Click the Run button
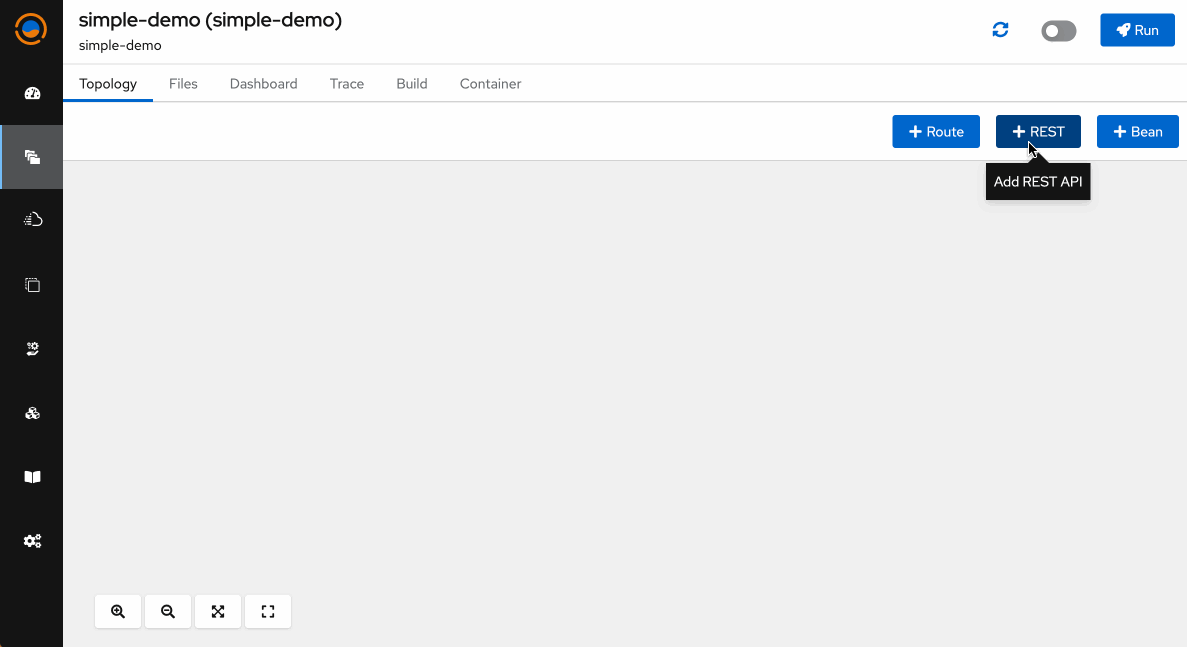The width and height of the screenshot is (1187, 647). (x=1137, y=30)
